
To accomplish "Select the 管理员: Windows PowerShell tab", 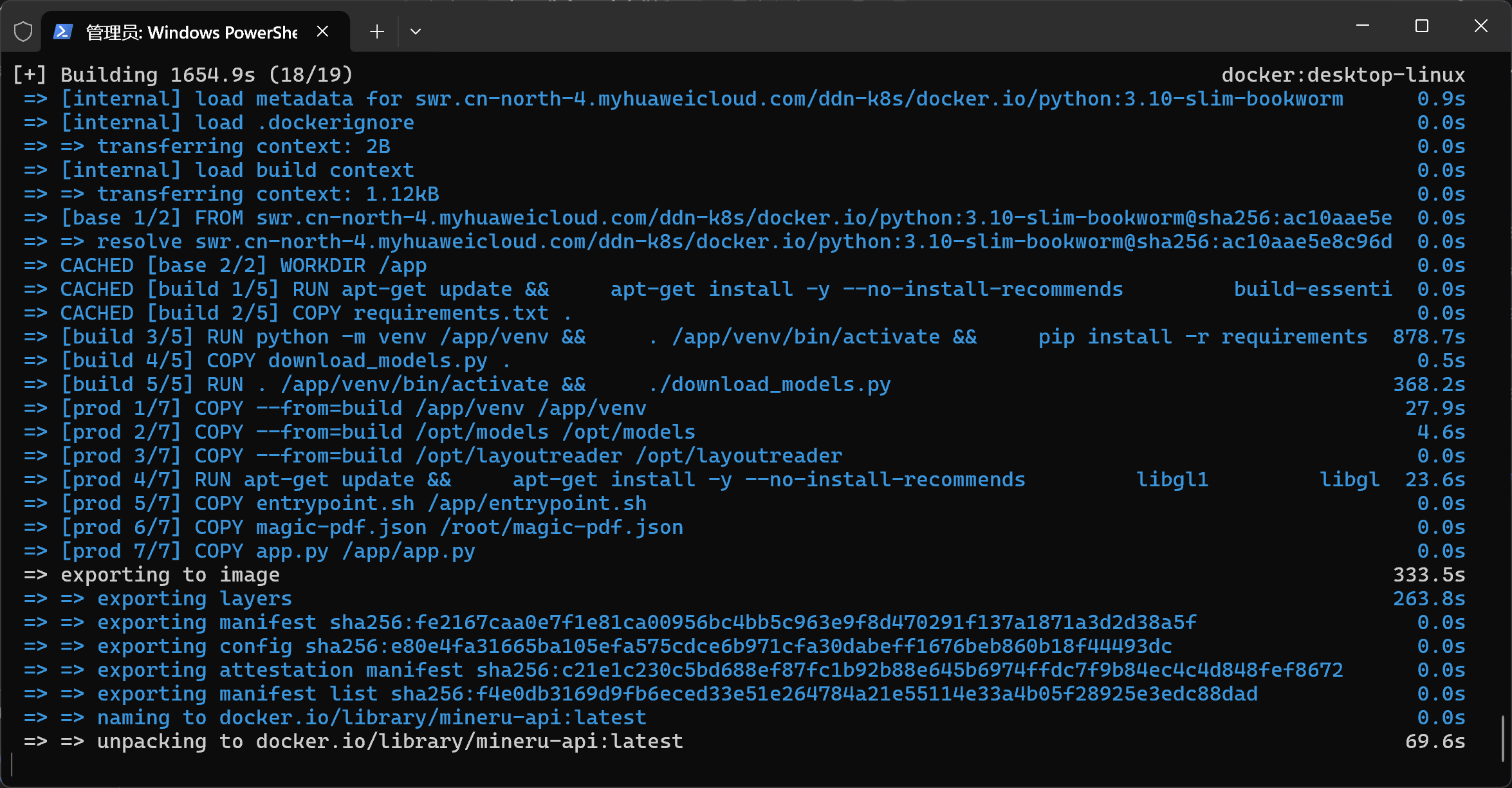I will 192,32.
